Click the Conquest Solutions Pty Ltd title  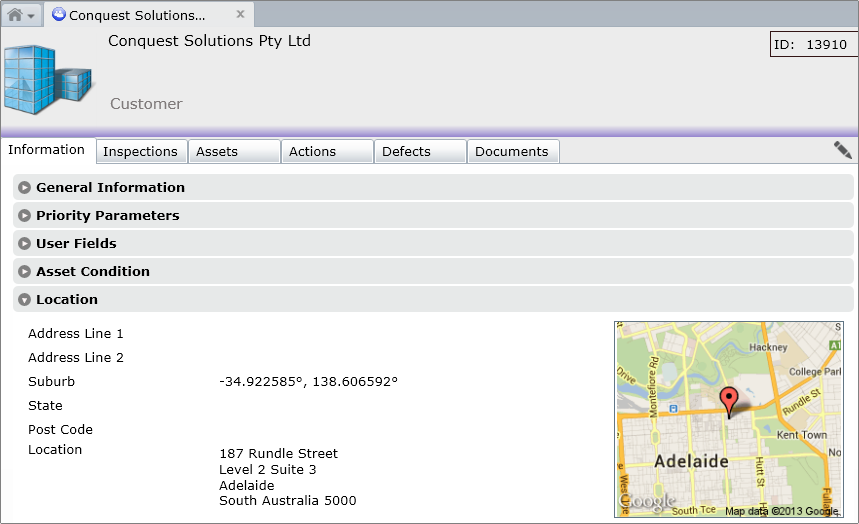click(x=209, y=41)
